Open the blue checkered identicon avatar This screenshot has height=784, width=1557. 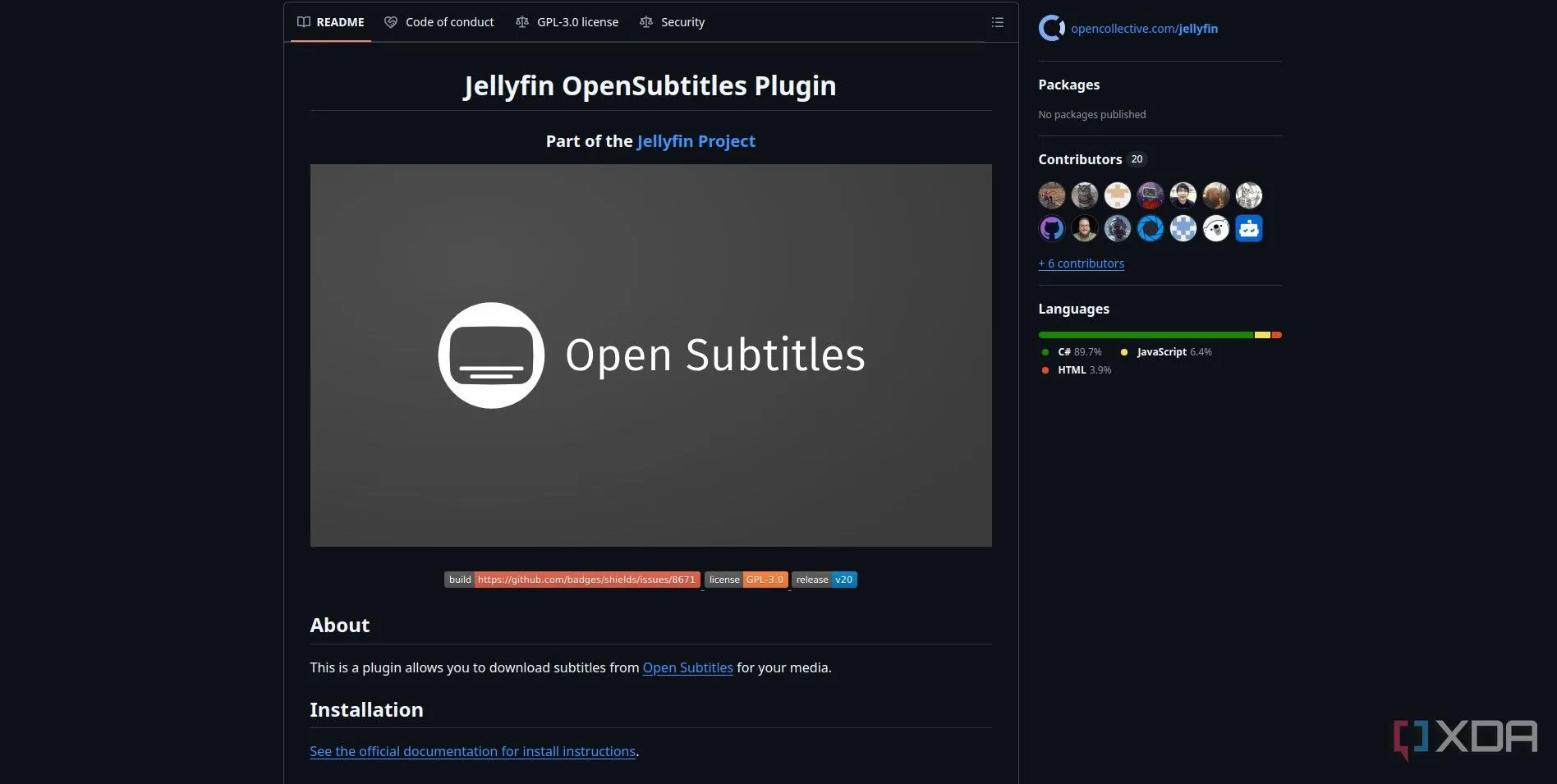coord(1183,228)
